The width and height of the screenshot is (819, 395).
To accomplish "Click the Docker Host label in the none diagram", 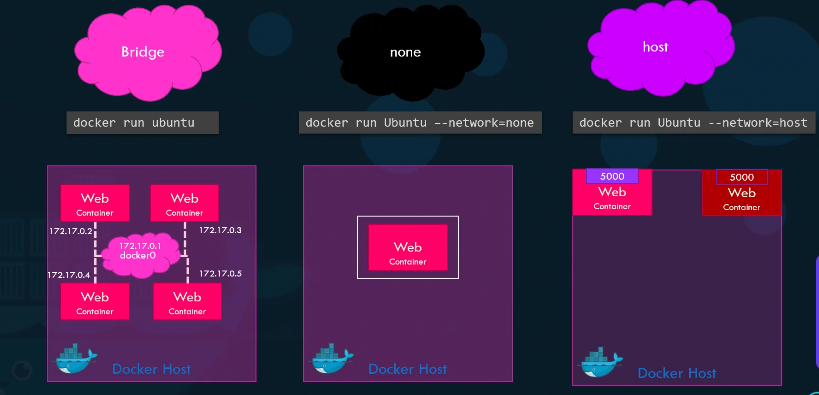I will [407, 369].
